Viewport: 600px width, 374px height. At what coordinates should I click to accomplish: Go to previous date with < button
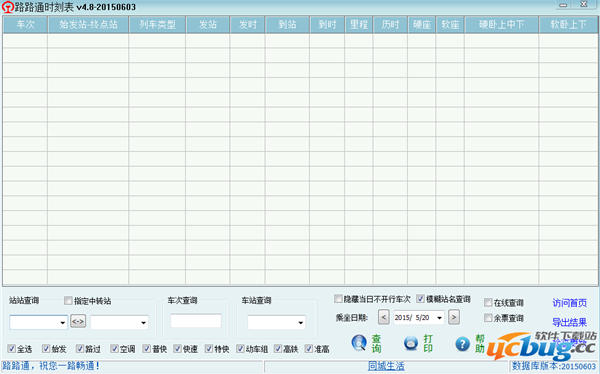384,317
